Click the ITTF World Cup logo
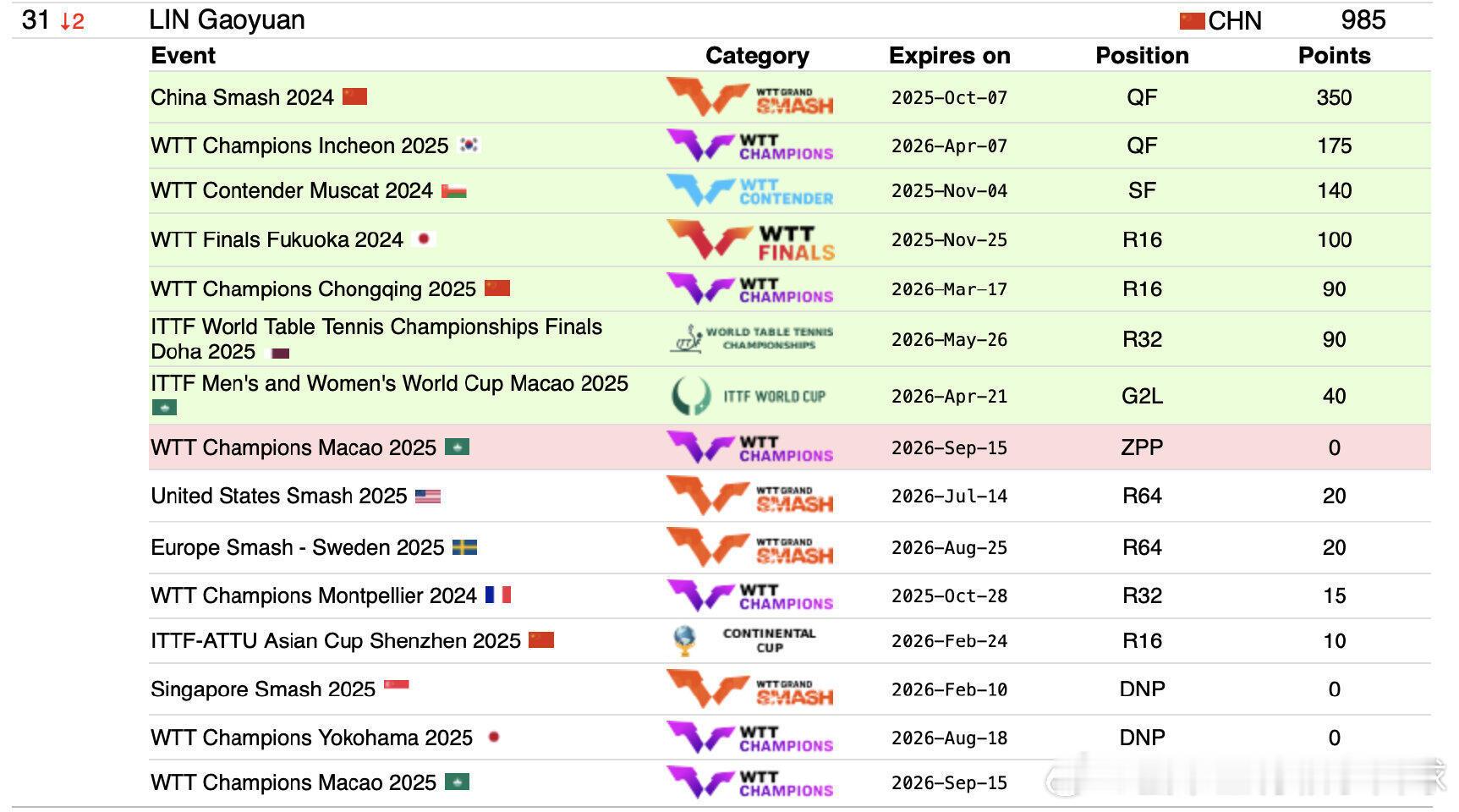 (x=749, y=396)
